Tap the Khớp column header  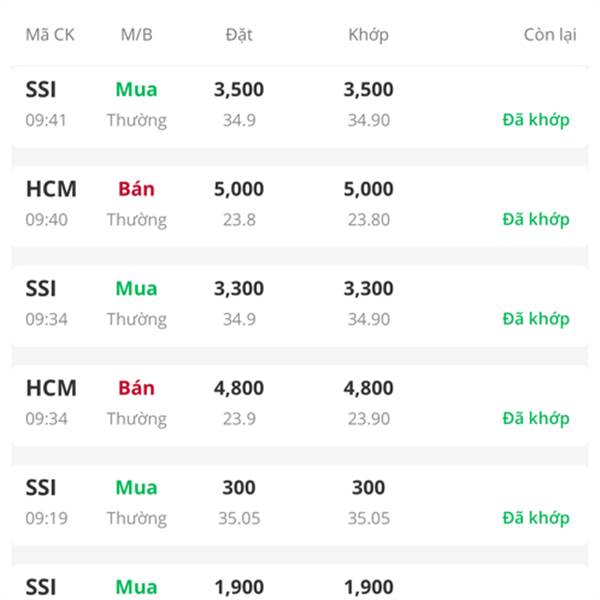[x=368, y=35]
